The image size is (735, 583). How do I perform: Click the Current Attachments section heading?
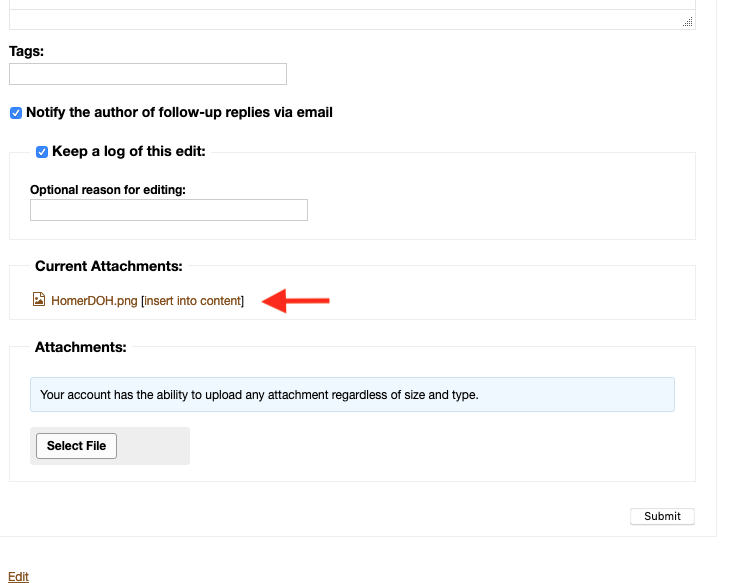point(109,266)
